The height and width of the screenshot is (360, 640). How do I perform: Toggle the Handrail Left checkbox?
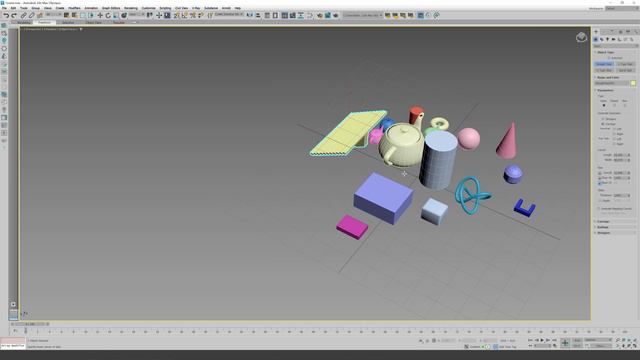614,129
